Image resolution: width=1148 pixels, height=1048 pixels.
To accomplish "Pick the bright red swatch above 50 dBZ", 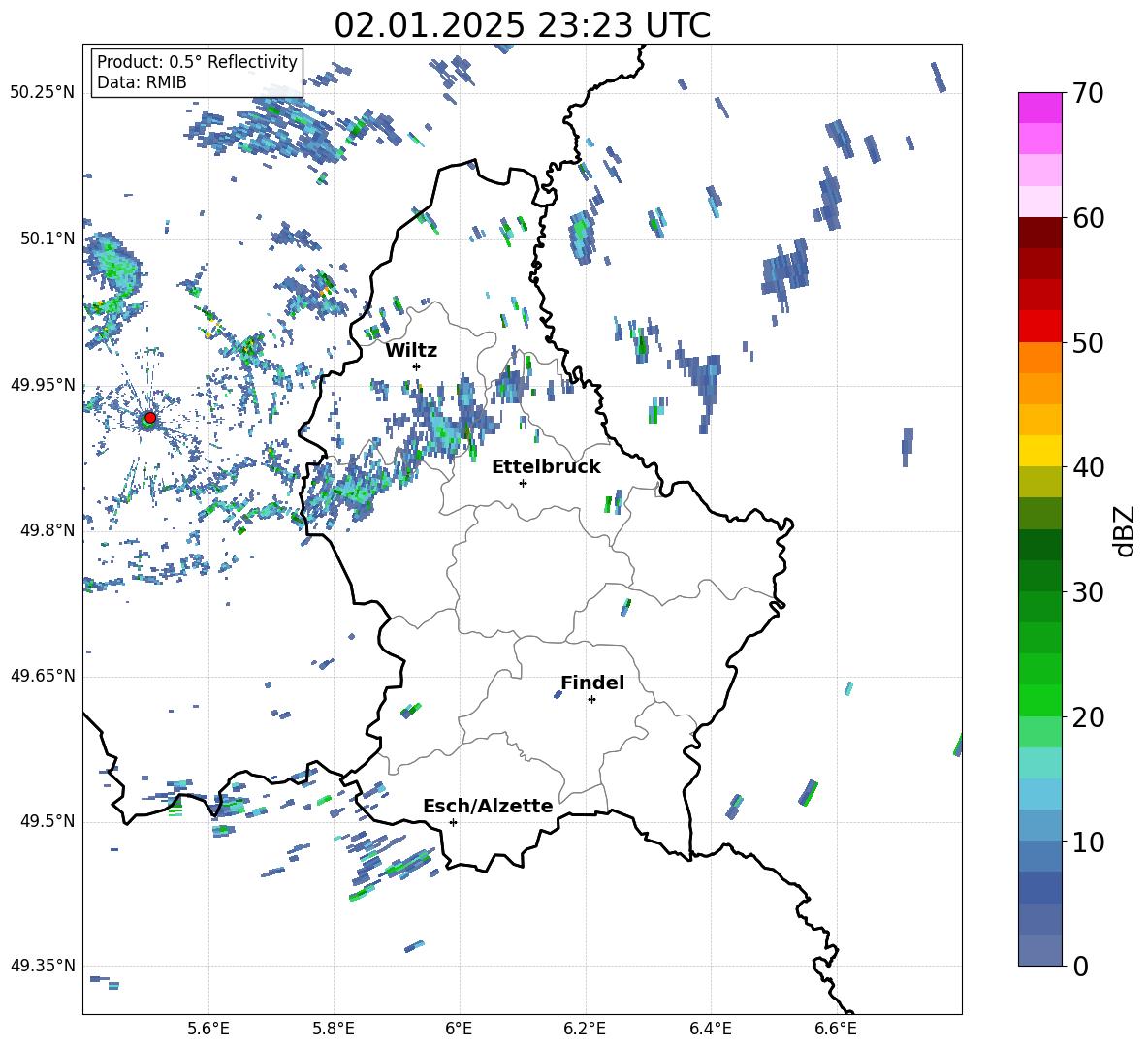I will (1040, 327).
